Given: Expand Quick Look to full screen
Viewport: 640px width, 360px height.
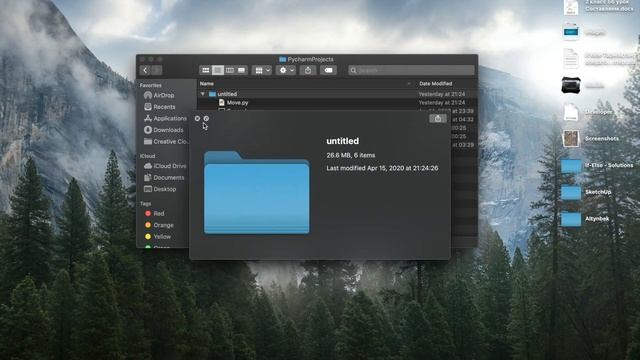Looking at the screenshot, I should tap(206, 118).
